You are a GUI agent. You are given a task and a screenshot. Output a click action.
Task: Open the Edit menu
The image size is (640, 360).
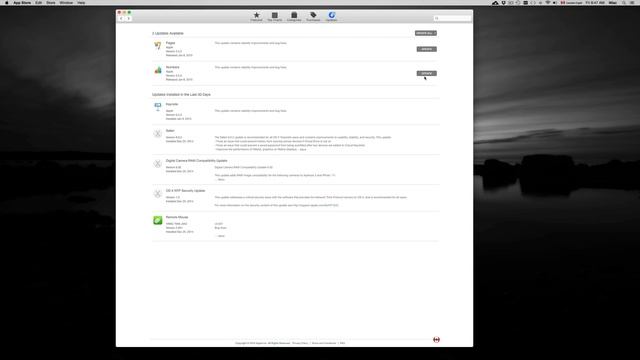pyautogui.click(x=38, y=3)
